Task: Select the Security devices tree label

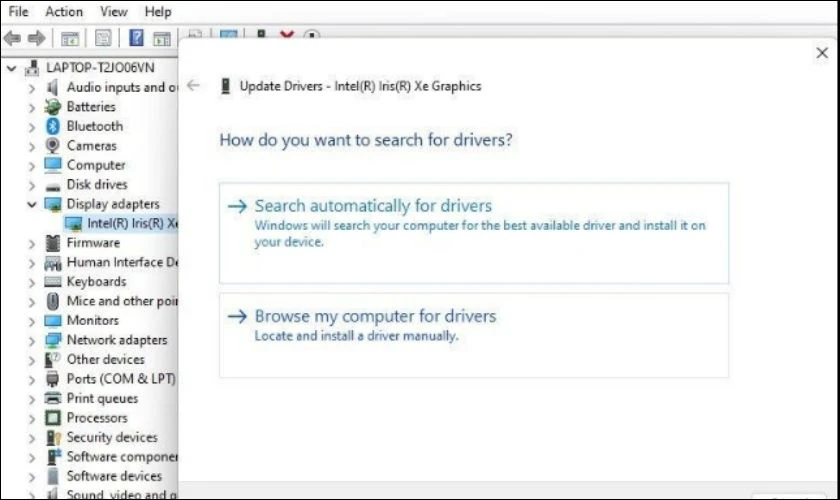Action: (112, 437)
